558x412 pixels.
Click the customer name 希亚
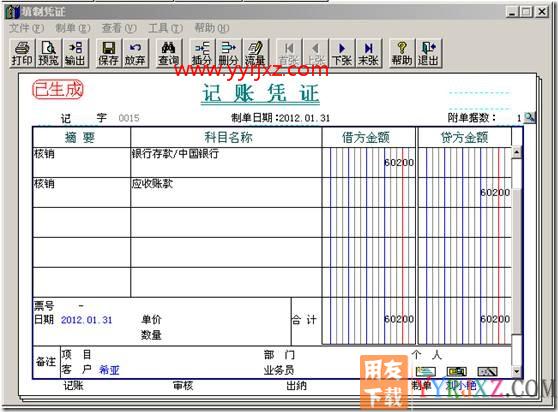pyautogui.click(x=109, y=370)
